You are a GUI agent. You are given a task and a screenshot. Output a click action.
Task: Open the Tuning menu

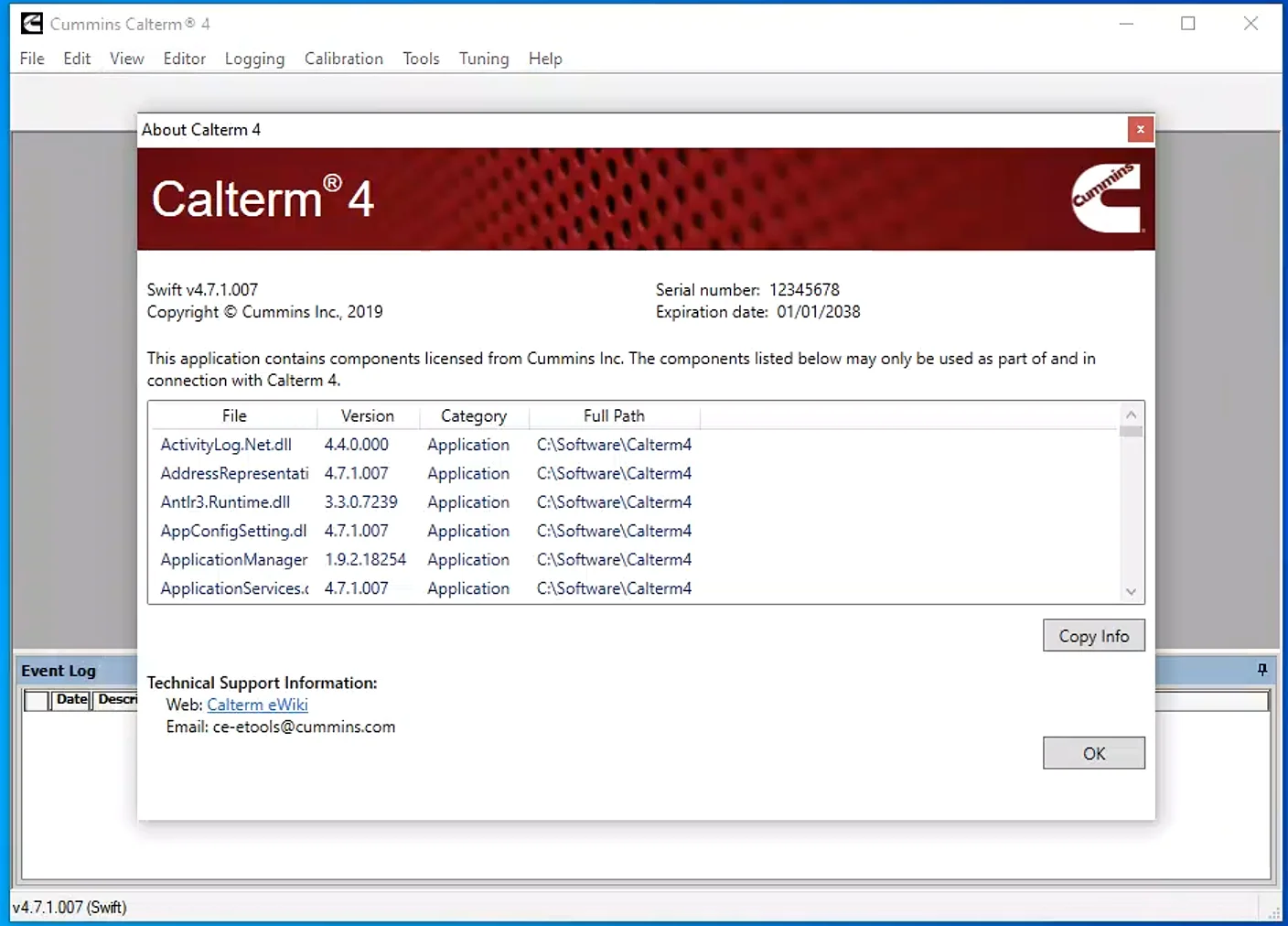pyautogui.click(x=484, y=59)
